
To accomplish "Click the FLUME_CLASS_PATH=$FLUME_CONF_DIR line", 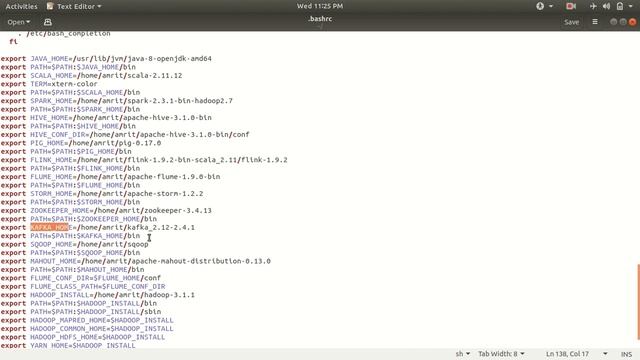I will [83, 287].
